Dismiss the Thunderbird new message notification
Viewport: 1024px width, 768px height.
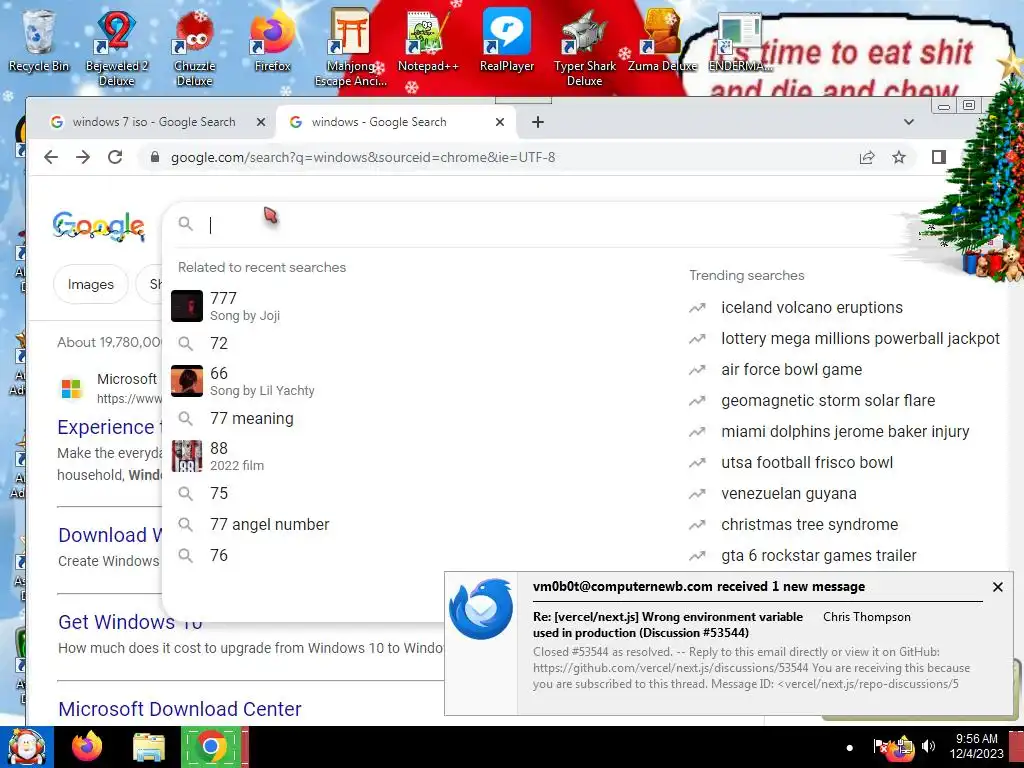997,587
